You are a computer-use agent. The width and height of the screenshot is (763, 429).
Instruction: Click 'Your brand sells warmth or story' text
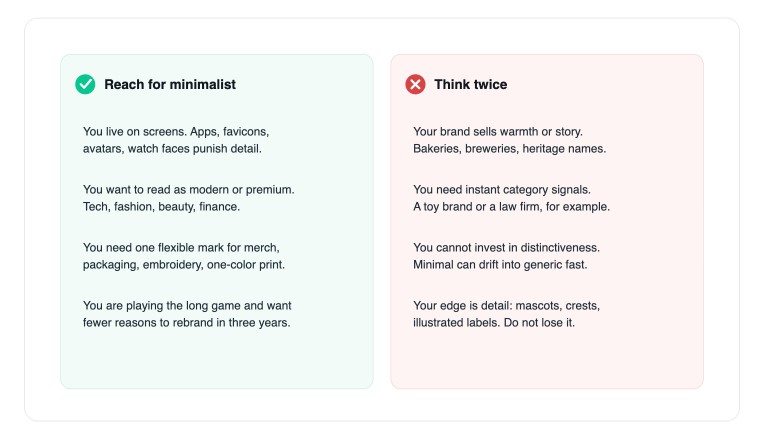498,131
